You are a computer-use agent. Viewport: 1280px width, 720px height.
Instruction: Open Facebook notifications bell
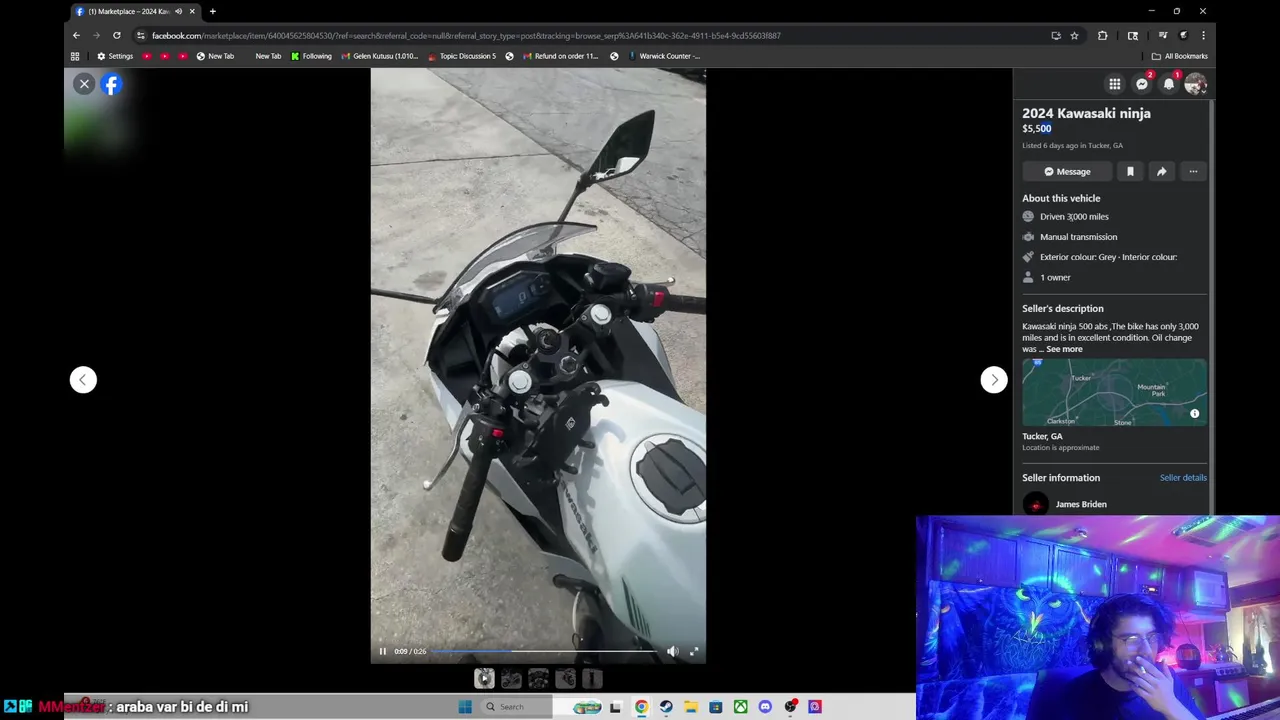click(1168, 84)
